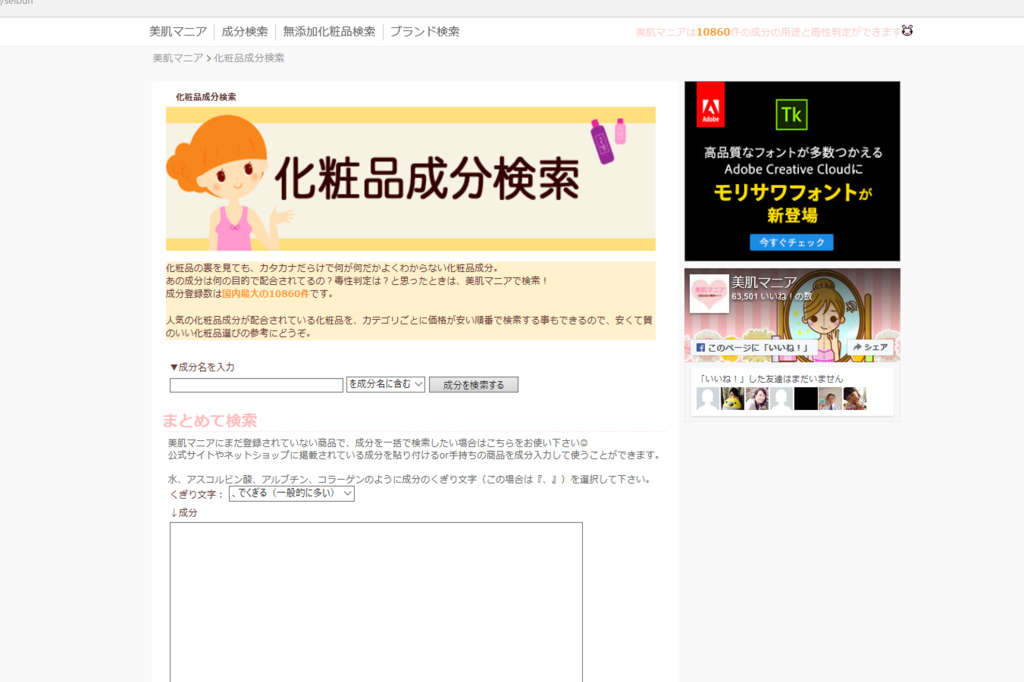This screenshot has width=1024, height=682.
Task: Click the Adobe logo in the ad
Action: click(711, 104)
